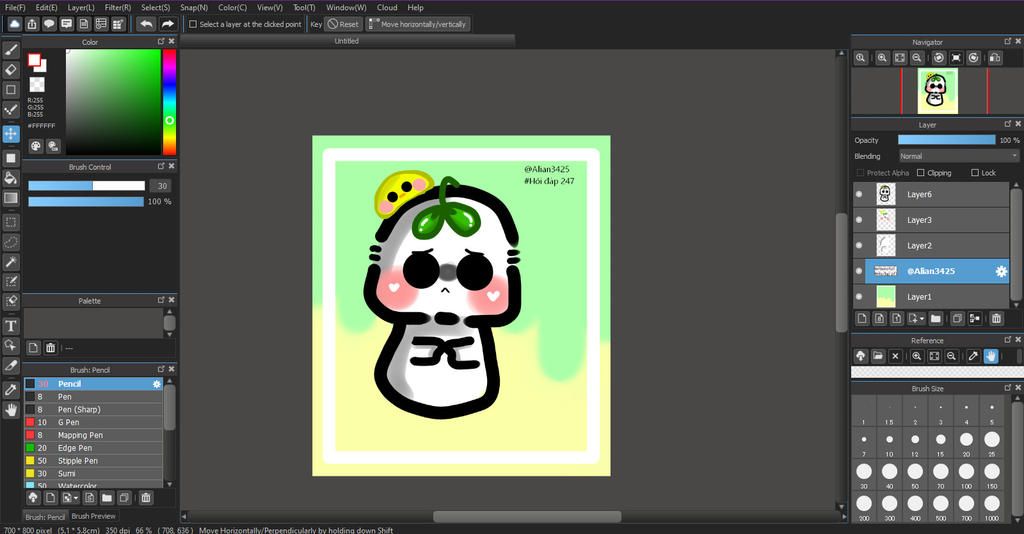Delete layer using the trash icon in Layer panel

tap(996, 319)
